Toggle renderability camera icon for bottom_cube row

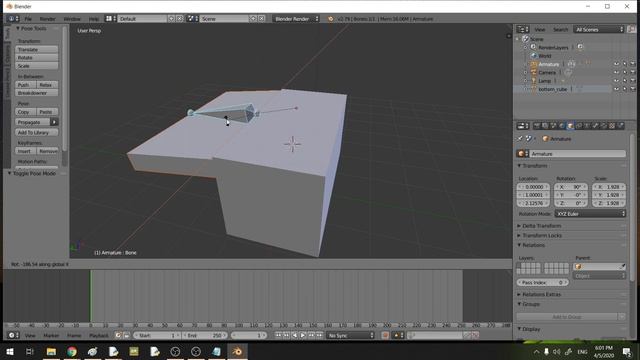(633, 89)
